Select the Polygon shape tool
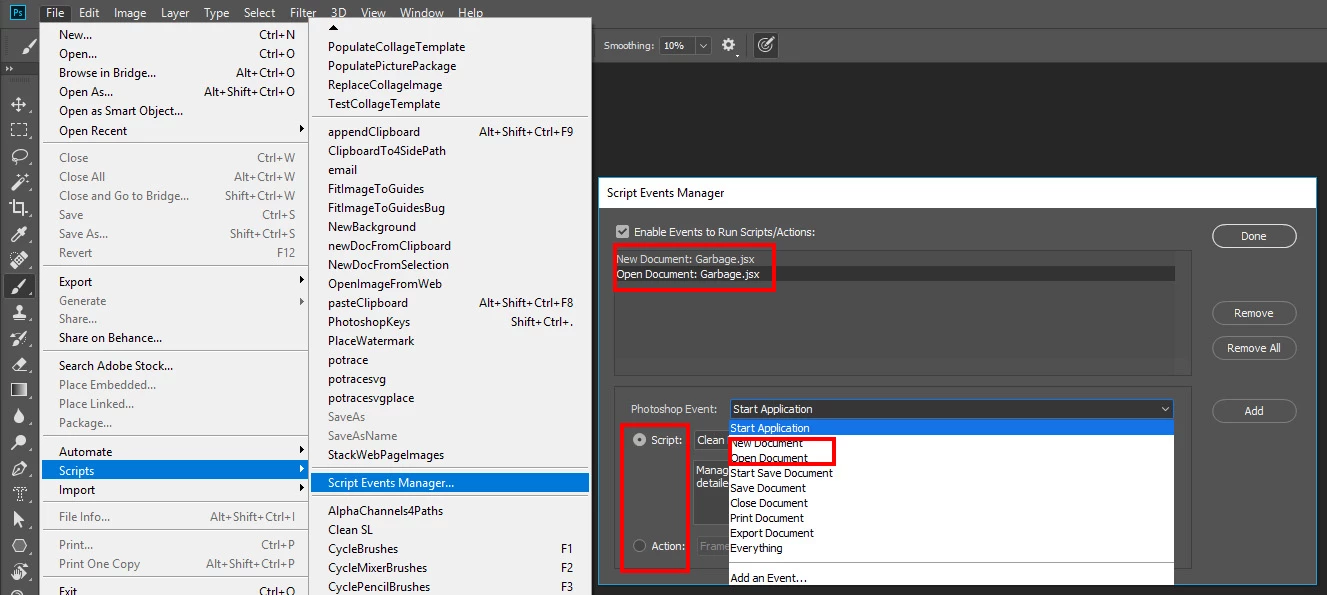Screen dimensions: 1327x595 pyautogui.click(x=18, y=546)
